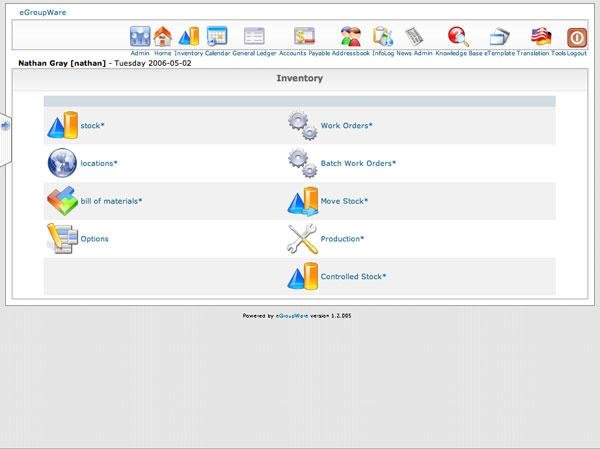
Task: Open the Batch Work Orders* link
Action: click(x=358, y=163)
